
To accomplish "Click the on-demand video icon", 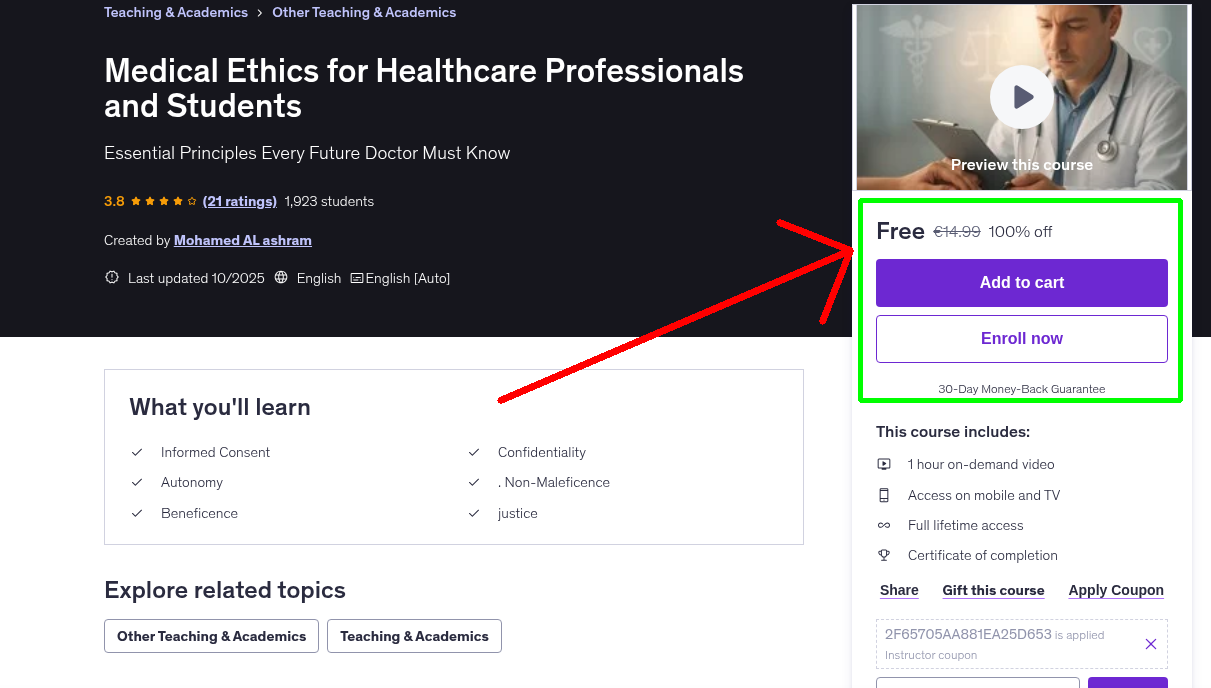I will (884, 464).
